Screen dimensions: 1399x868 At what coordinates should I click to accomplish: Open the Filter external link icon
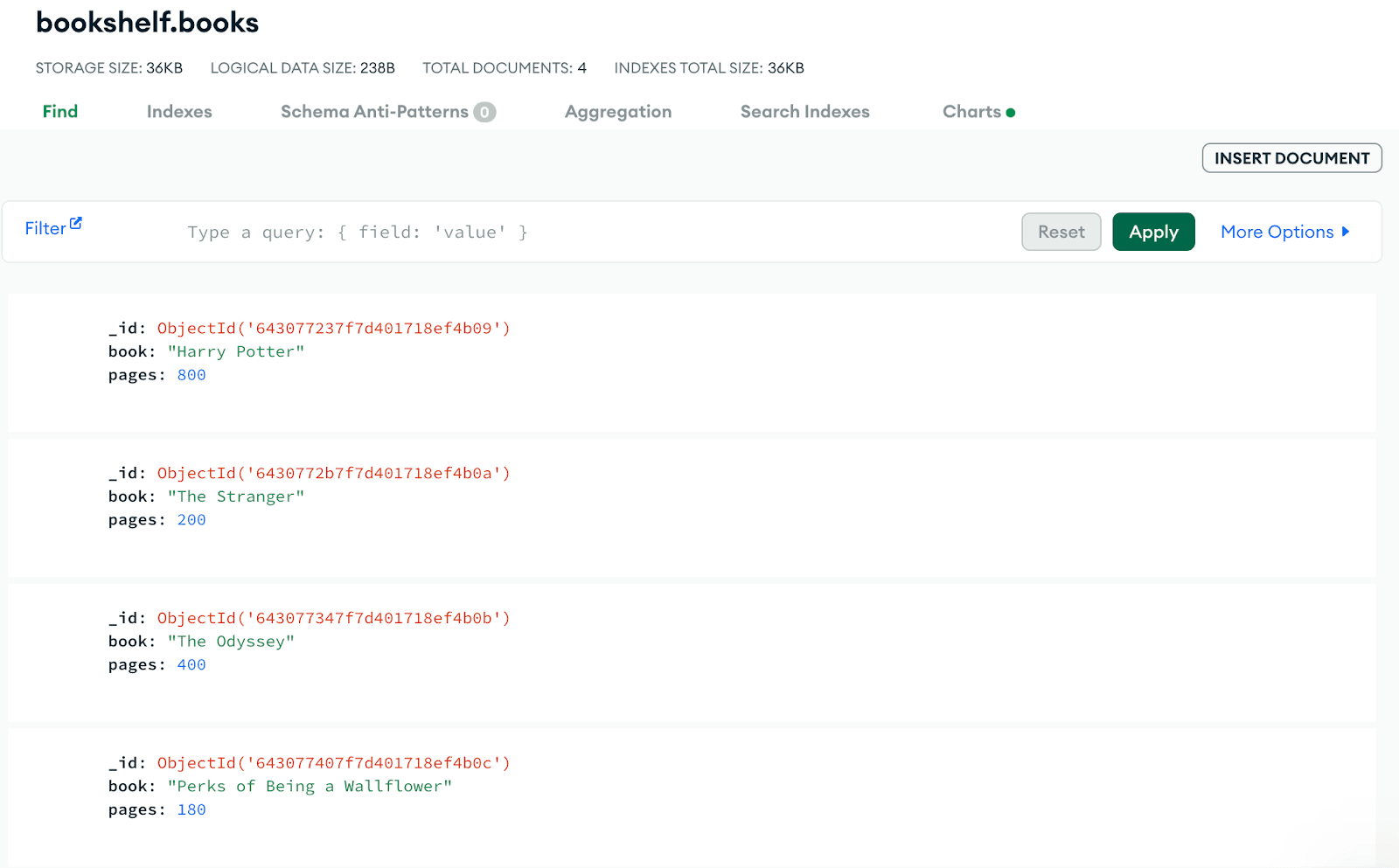[x=77, y=221]
